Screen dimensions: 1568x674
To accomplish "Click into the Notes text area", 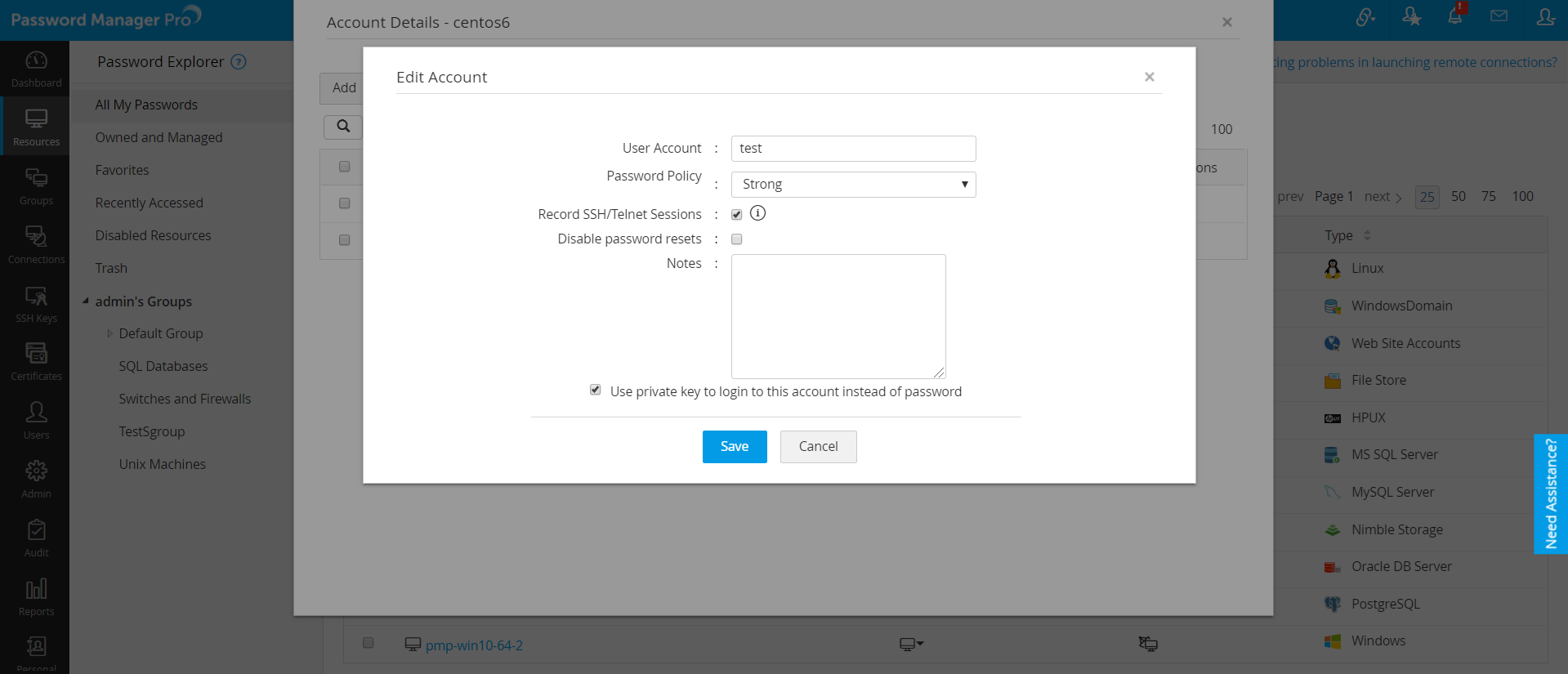I will (x=838, y=316).
